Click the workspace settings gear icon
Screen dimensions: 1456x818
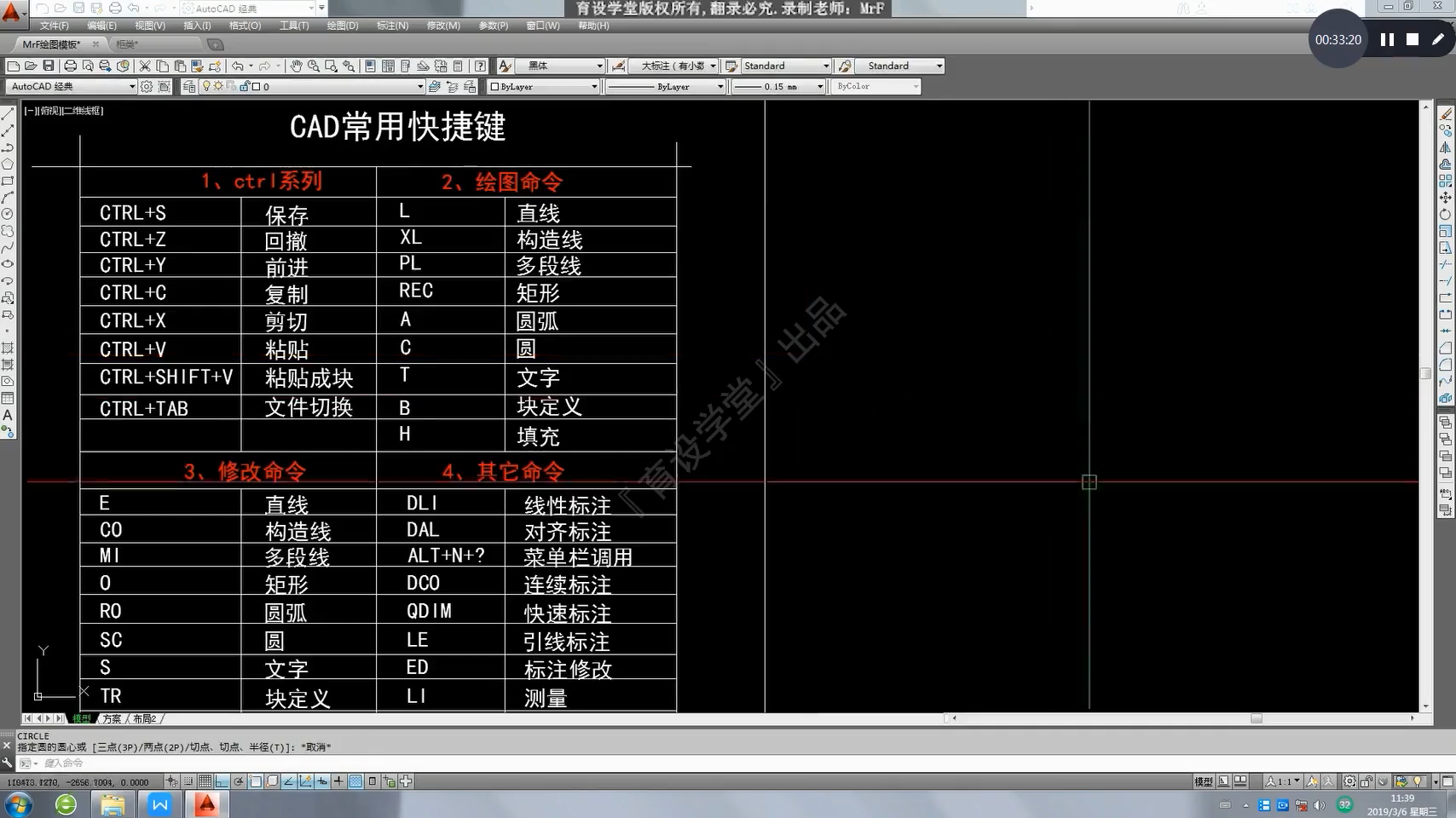coord(147,86)
